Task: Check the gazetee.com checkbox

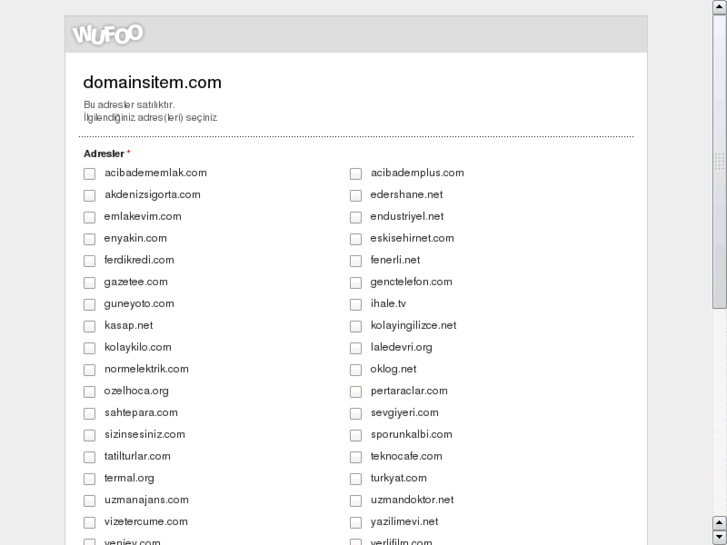Action: pos(90,283)
